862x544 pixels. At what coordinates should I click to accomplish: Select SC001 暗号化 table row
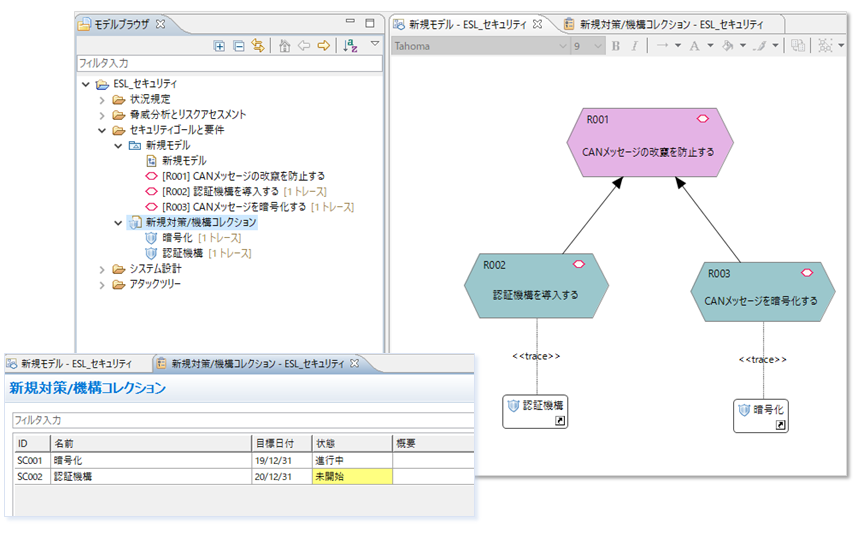coord(244,460)
